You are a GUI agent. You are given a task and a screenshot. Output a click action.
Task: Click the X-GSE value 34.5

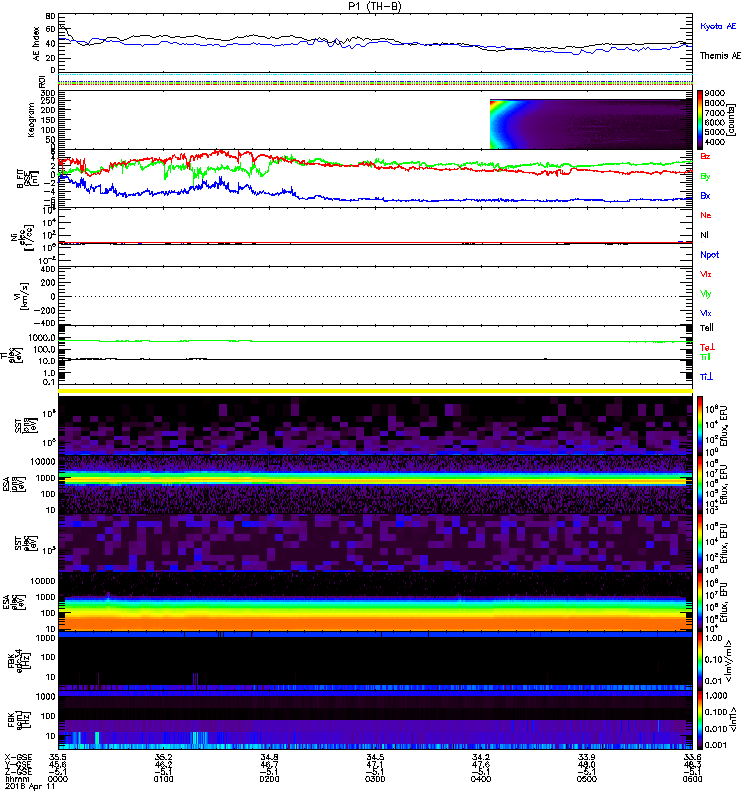pyautogui.click(x=375, y=757)
